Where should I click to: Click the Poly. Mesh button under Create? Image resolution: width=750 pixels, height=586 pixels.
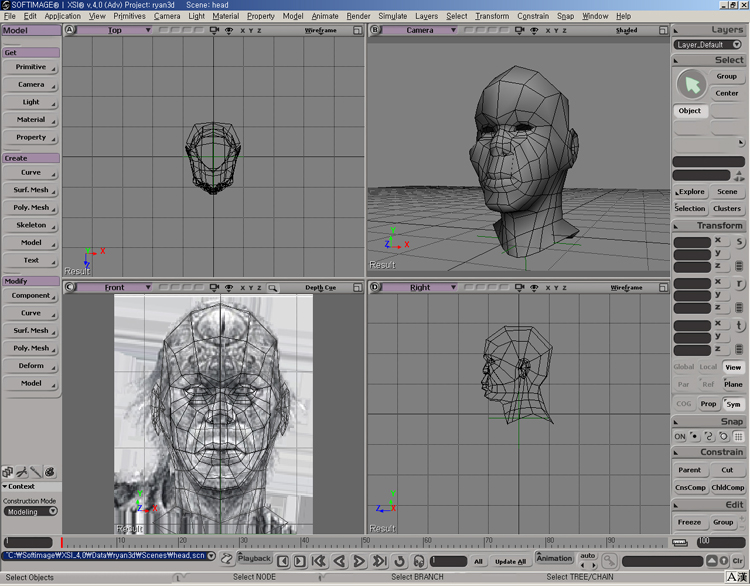click(31, 208)
